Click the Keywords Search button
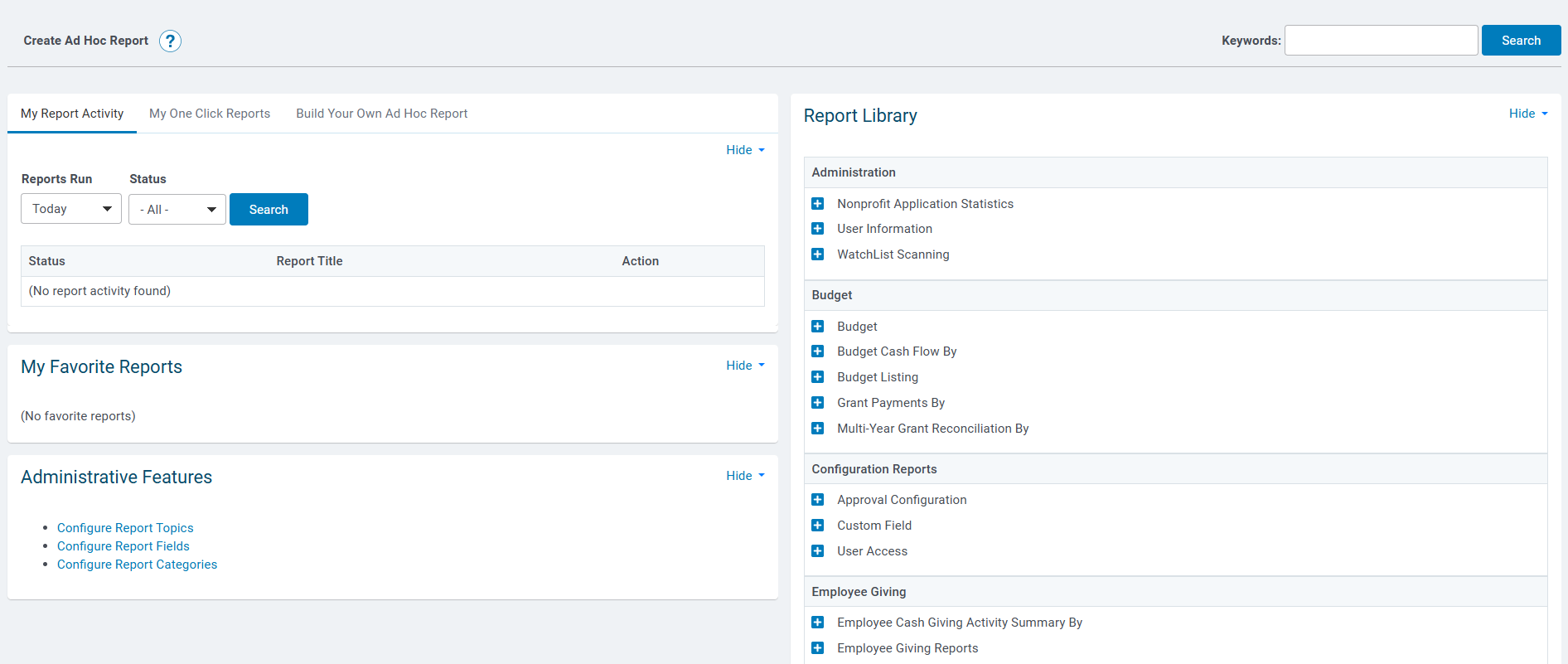This screenshot has height=664, width=1568. coord(1521,41)
